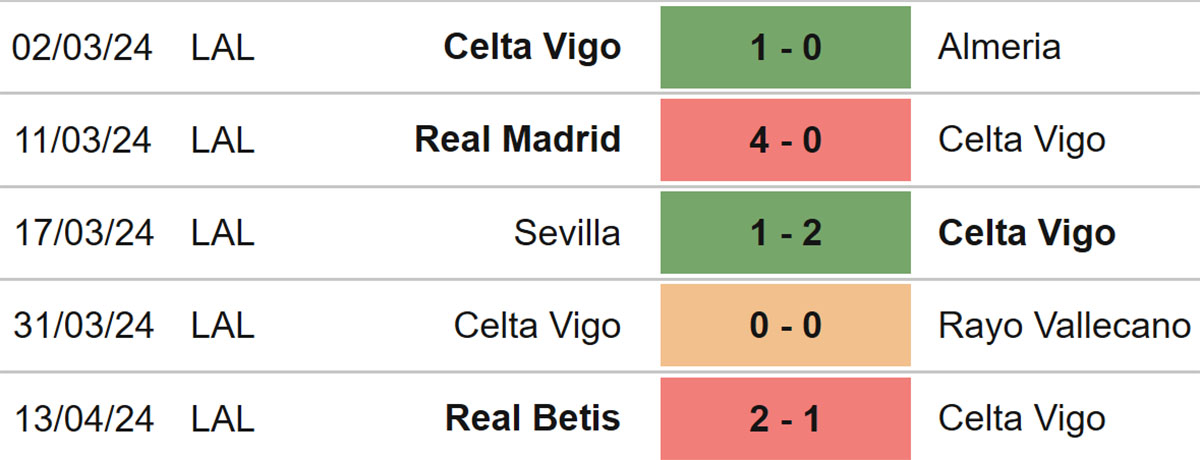Viewport: 1200px width, 460px height.
Task: Select Celta Vigo in the Real Madrid row
Action: coord(1022,140)
